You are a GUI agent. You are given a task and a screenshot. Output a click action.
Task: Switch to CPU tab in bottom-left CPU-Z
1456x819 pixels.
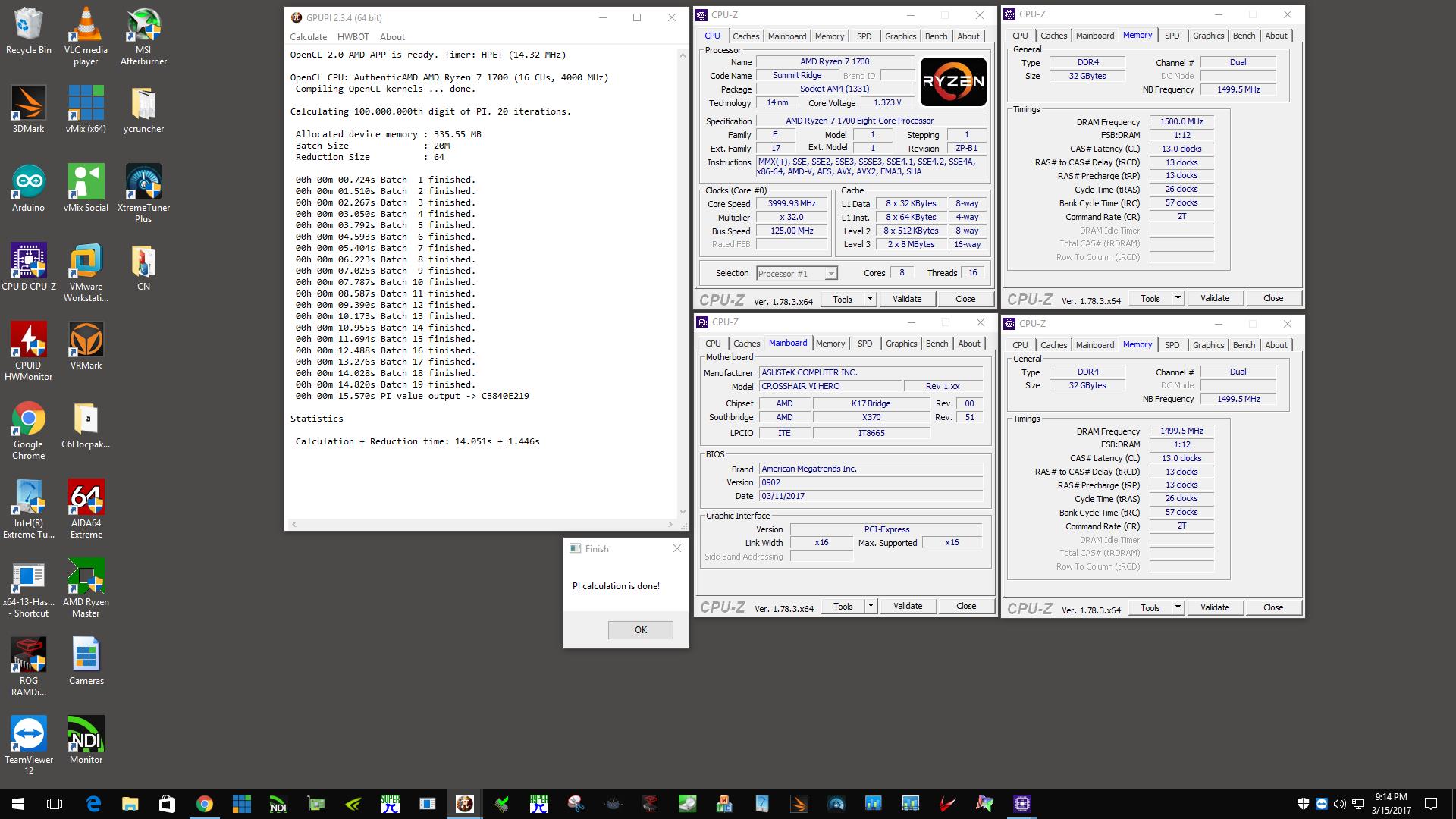[x=713, y=344]
